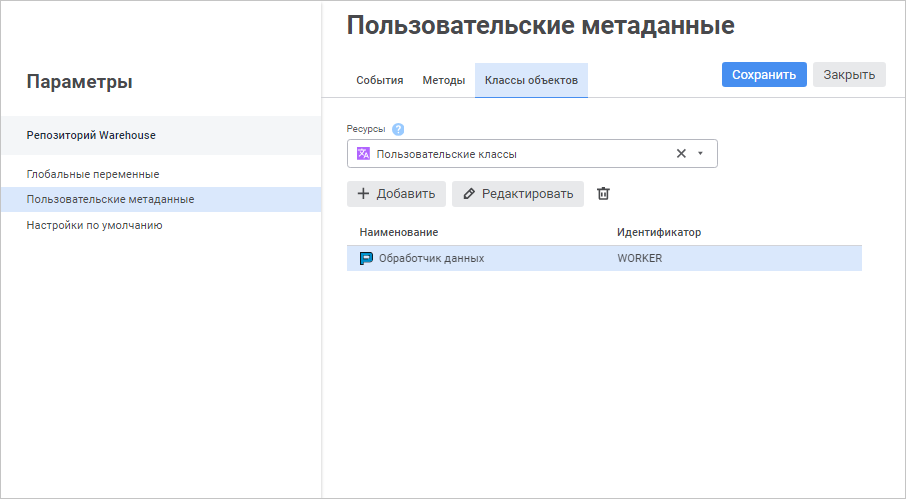Go to Настройки по умолчанию

click(94, 225)
